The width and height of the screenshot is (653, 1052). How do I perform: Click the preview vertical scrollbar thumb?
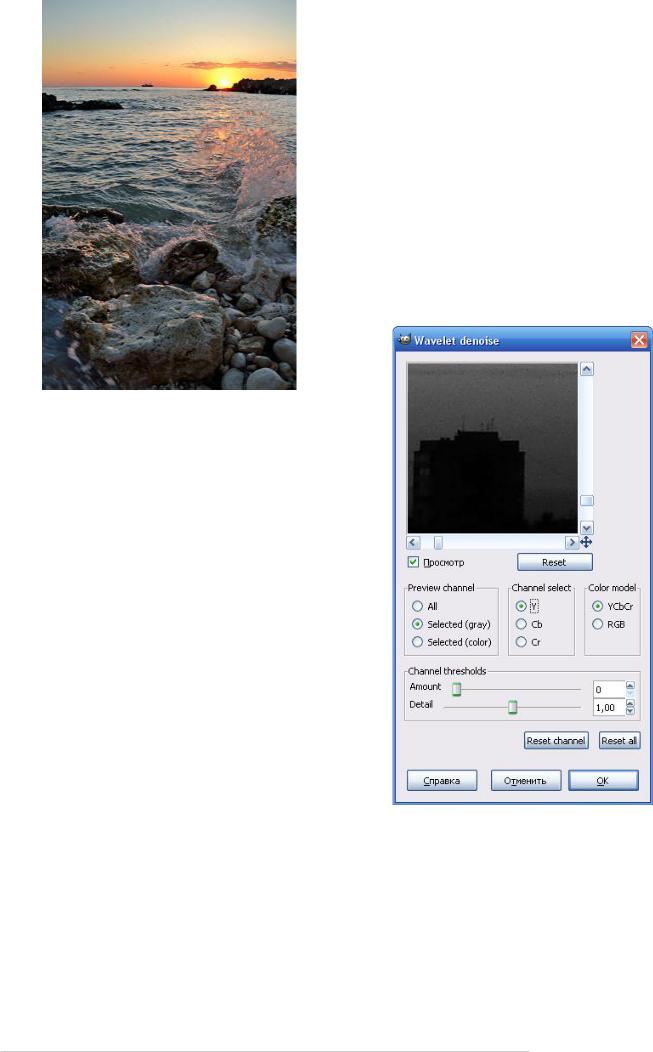[587, 501]
